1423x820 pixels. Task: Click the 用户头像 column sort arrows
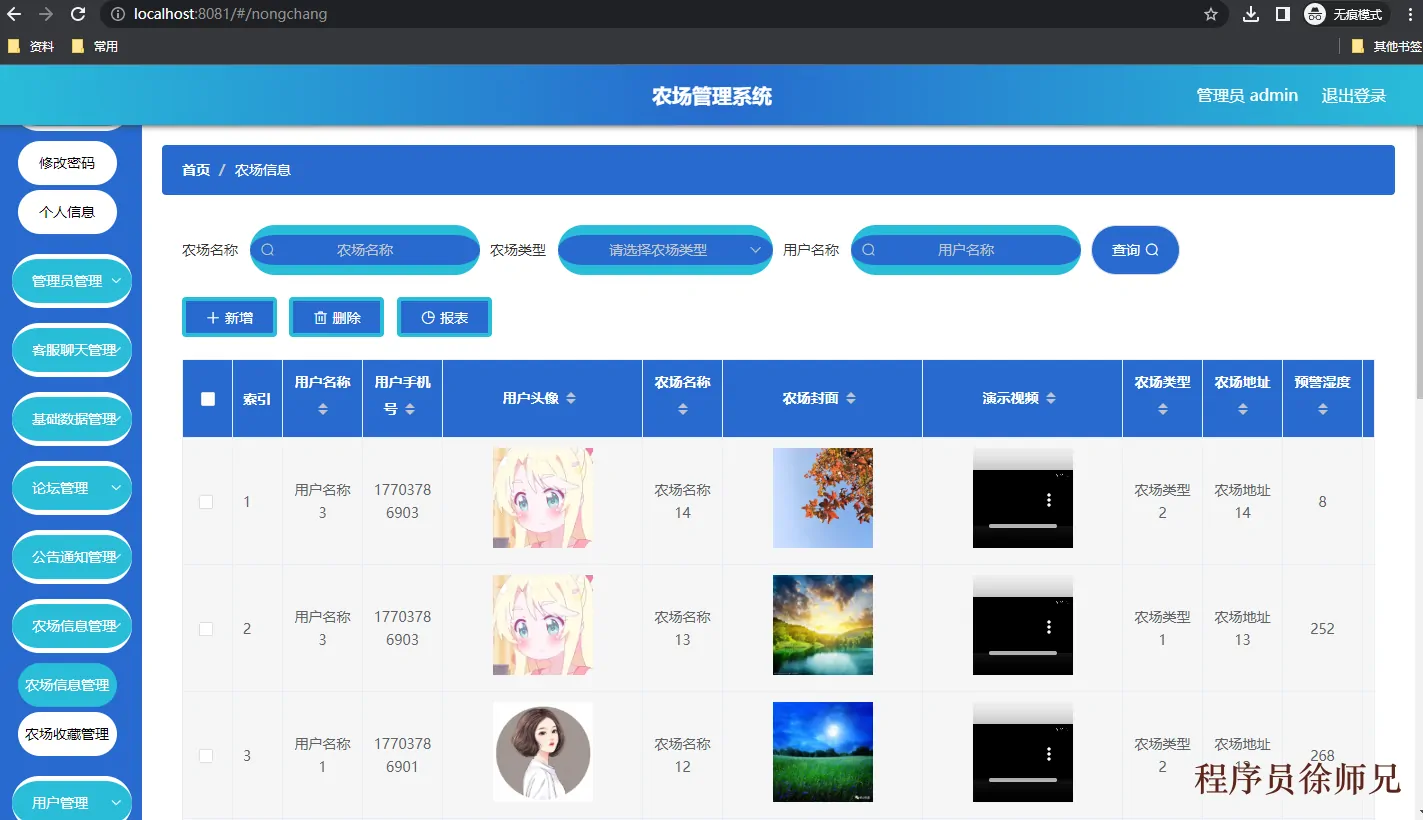coord(571,398)
